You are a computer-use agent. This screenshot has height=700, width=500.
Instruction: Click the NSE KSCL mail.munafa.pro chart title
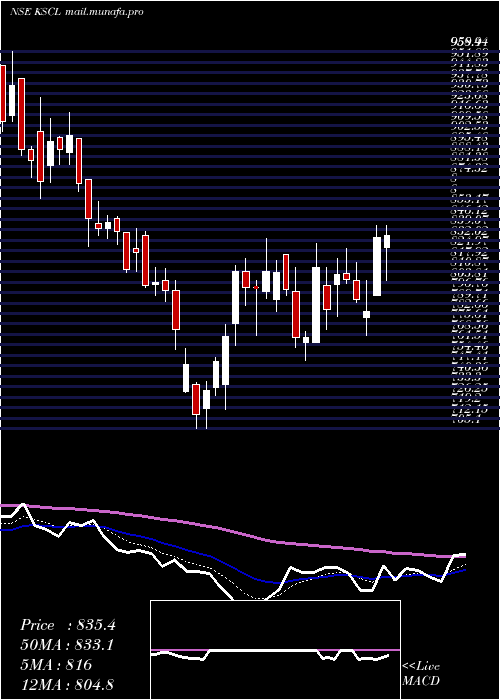pyautogui.click(x=77, y=12)
